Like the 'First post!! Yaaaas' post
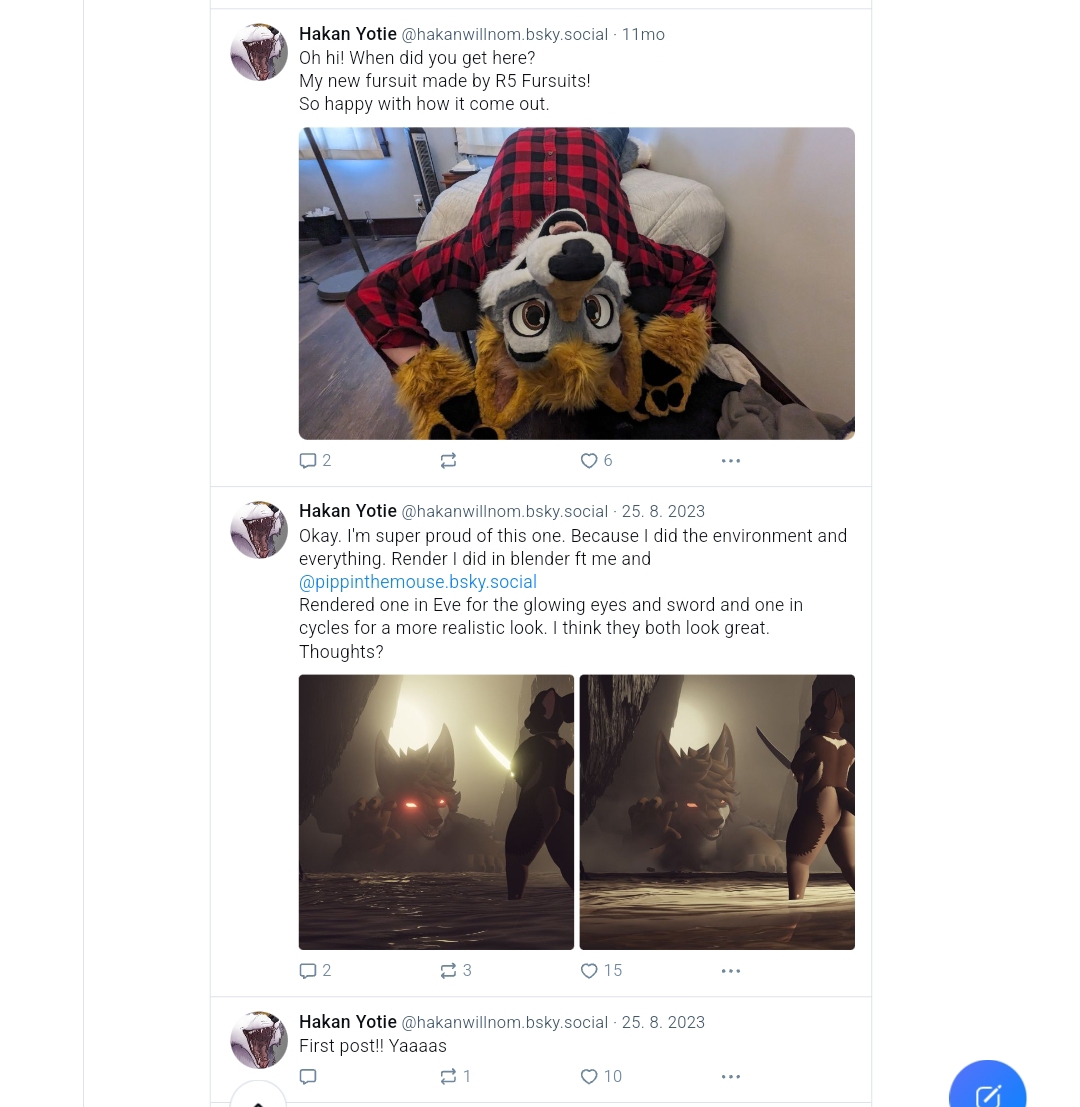Image resolution: width=1080 pixels, height=1107 pixels. (x=601, y=1077)
